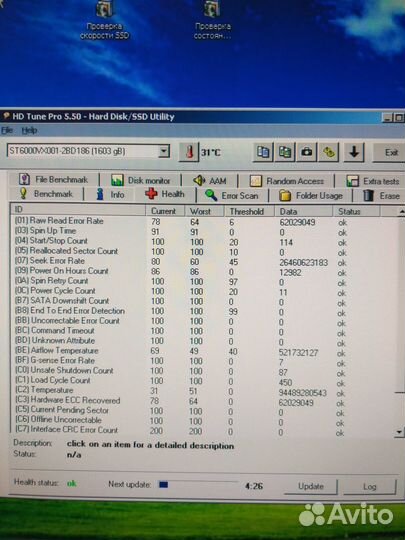This screenshot has height=540, width=405.
Task: Click the temperature thermometer icon
Action: tap(189, 152)
